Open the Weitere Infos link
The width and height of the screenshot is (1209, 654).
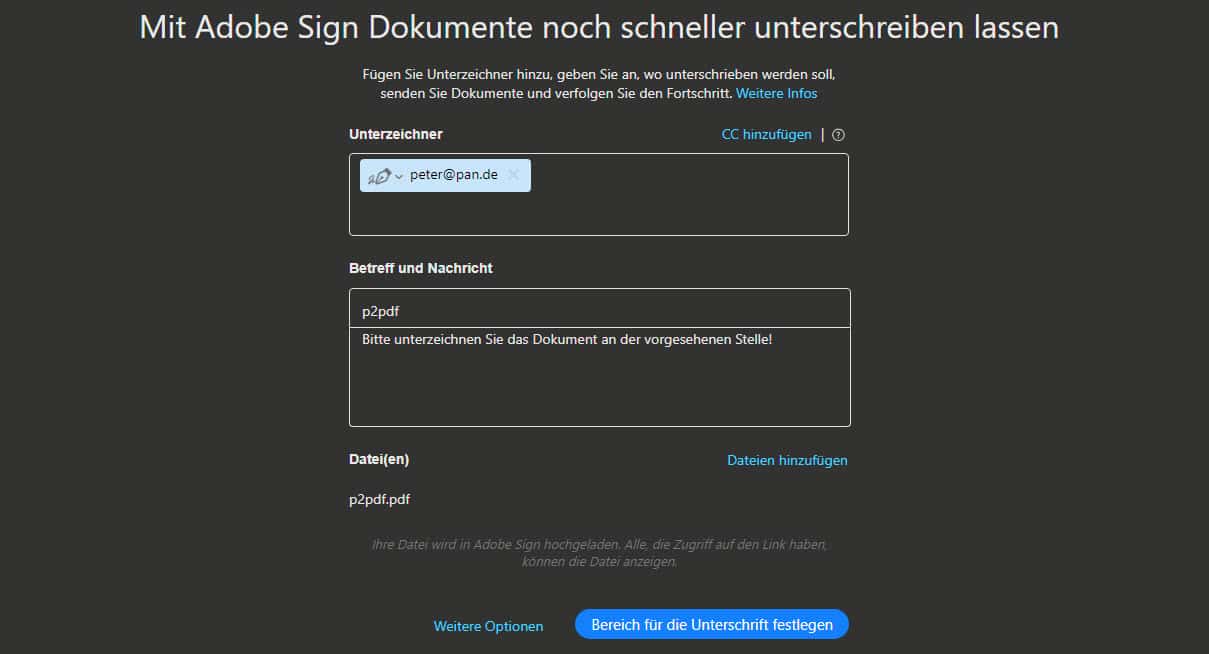[x=777, y=93]
